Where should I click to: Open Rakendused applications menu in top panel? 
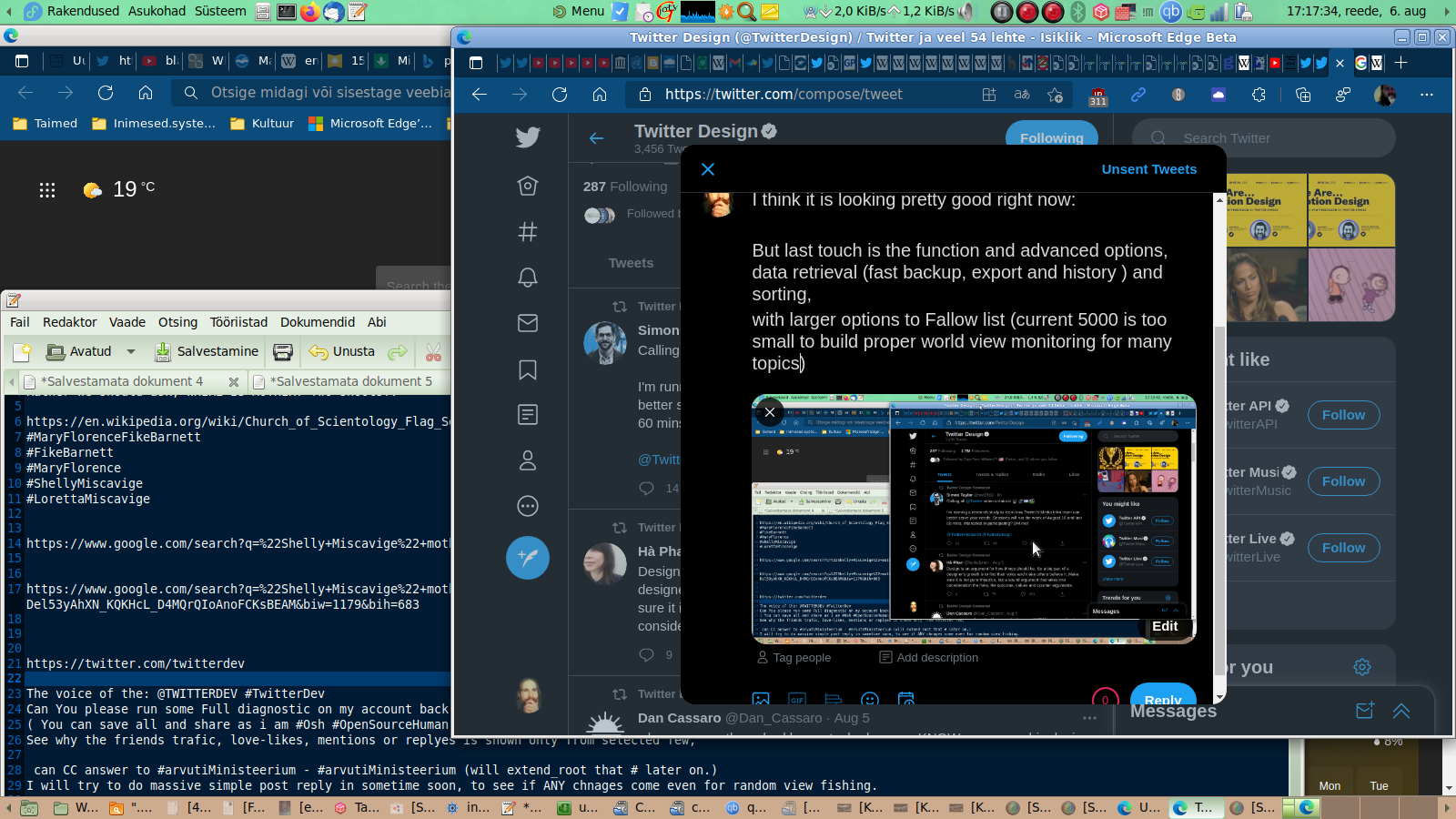[x=83, y=11]
